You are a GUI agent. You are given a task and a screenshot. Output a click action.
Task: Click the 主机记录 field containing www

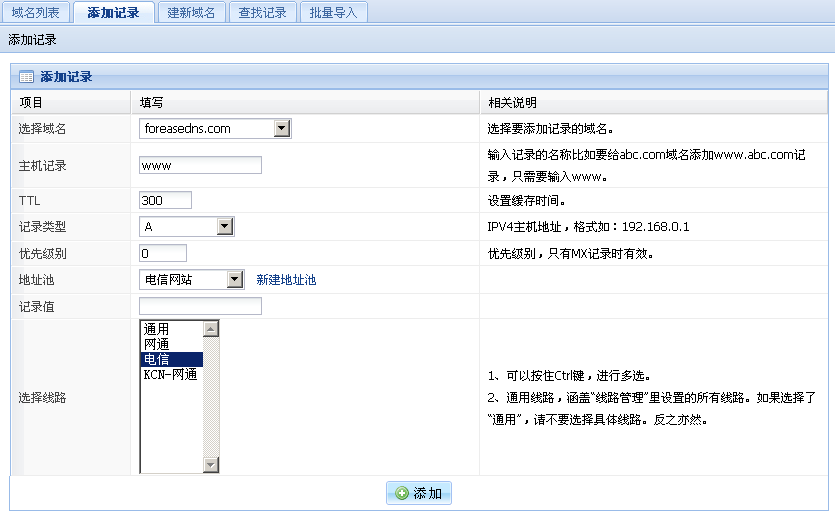point(200,165)
